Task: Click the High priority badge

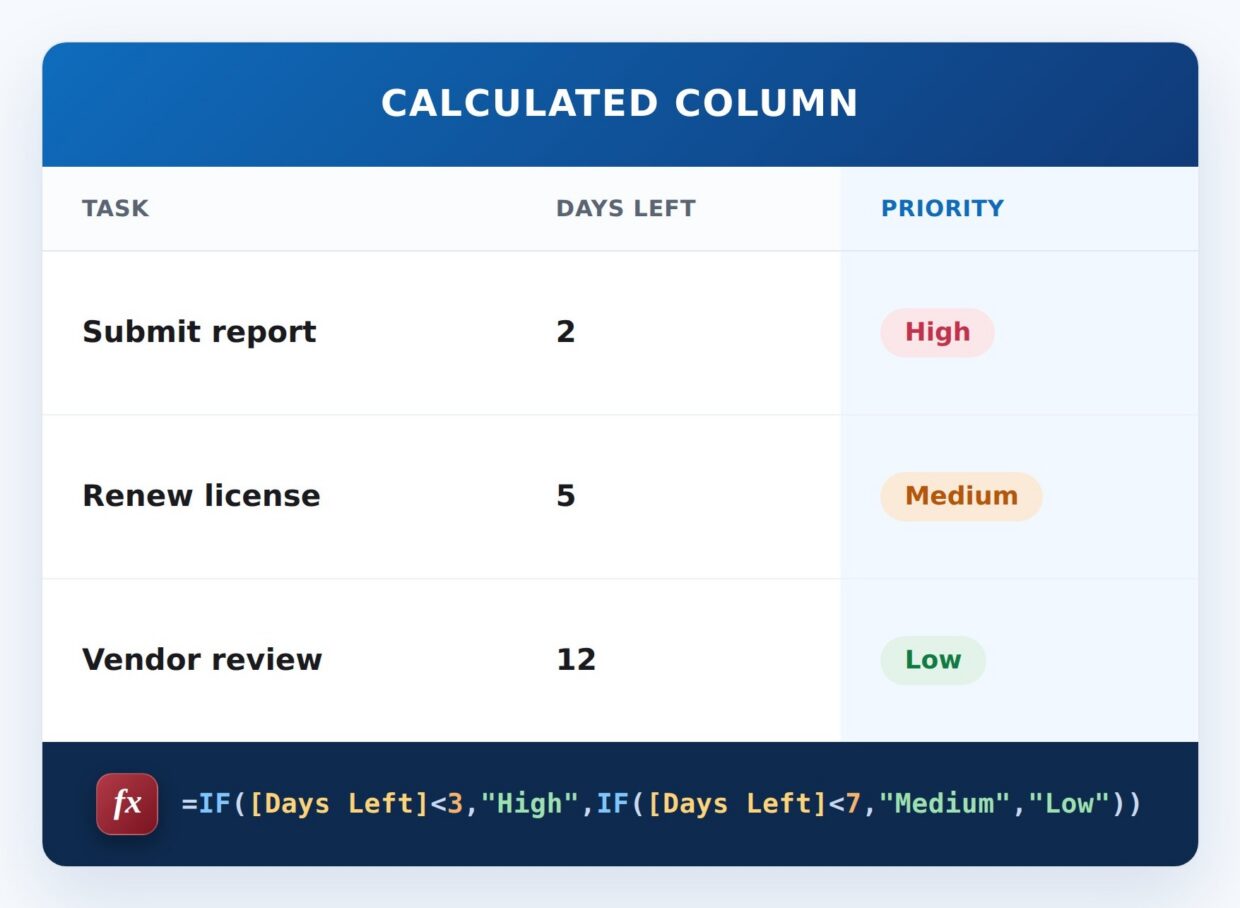Action: 937,332
